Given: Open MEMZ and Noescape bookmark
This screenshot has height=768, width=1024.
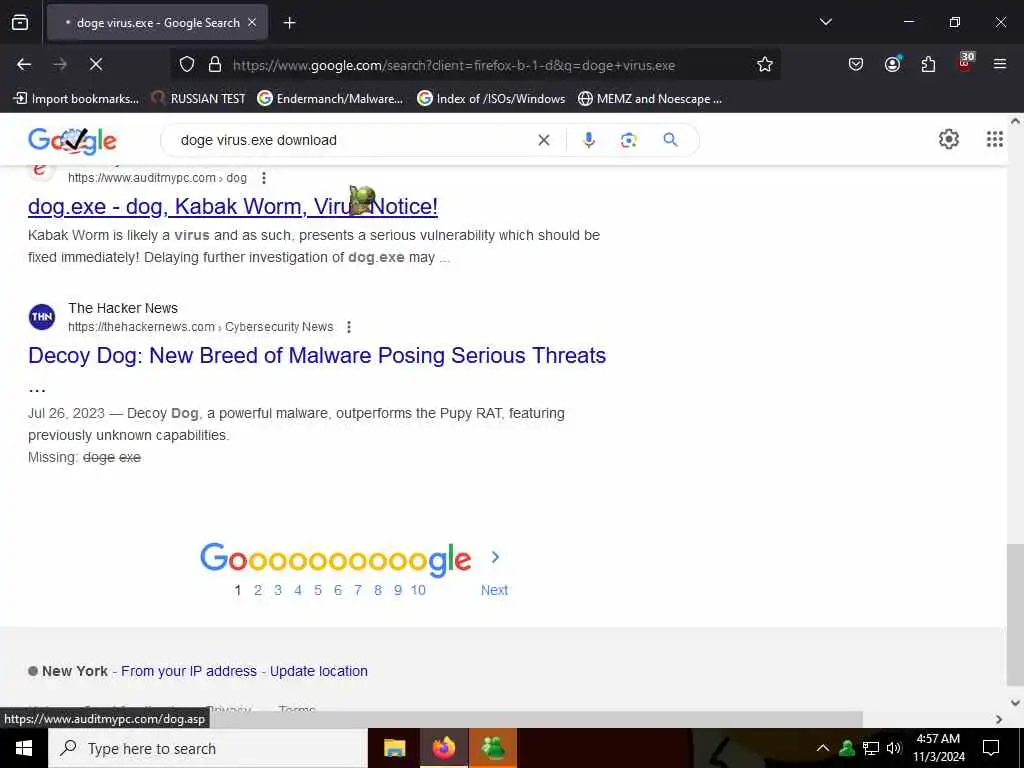Looking at the screenshot, I should point(650,99).
